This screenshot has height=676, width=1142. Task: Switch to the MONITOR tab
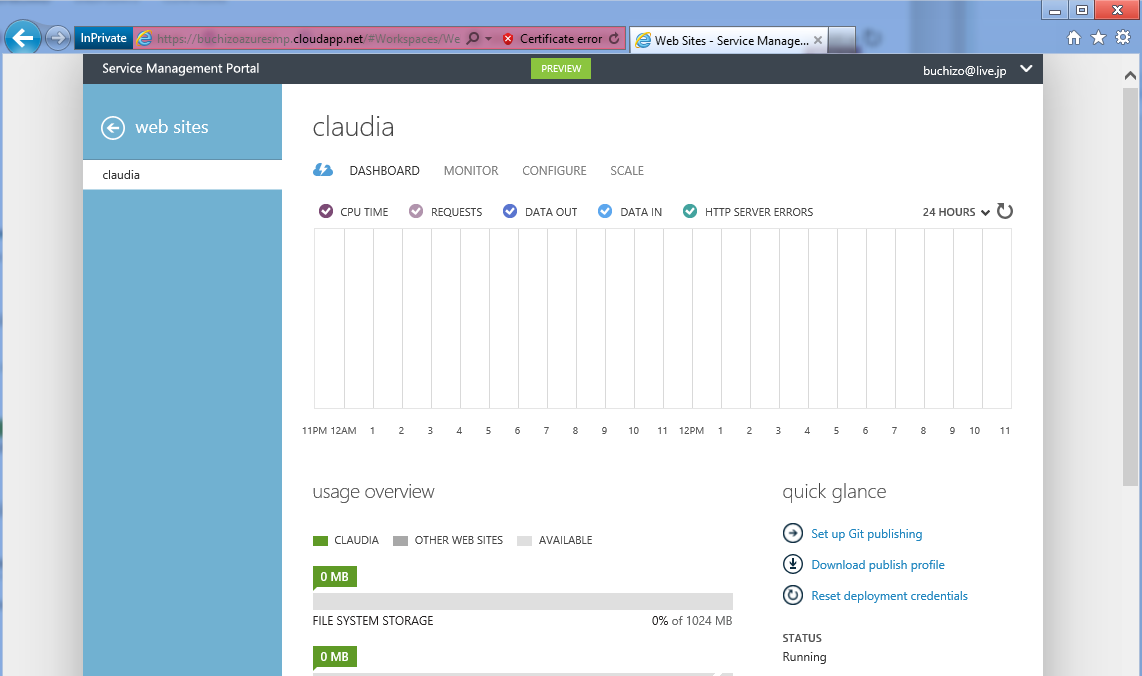(471, 170)
